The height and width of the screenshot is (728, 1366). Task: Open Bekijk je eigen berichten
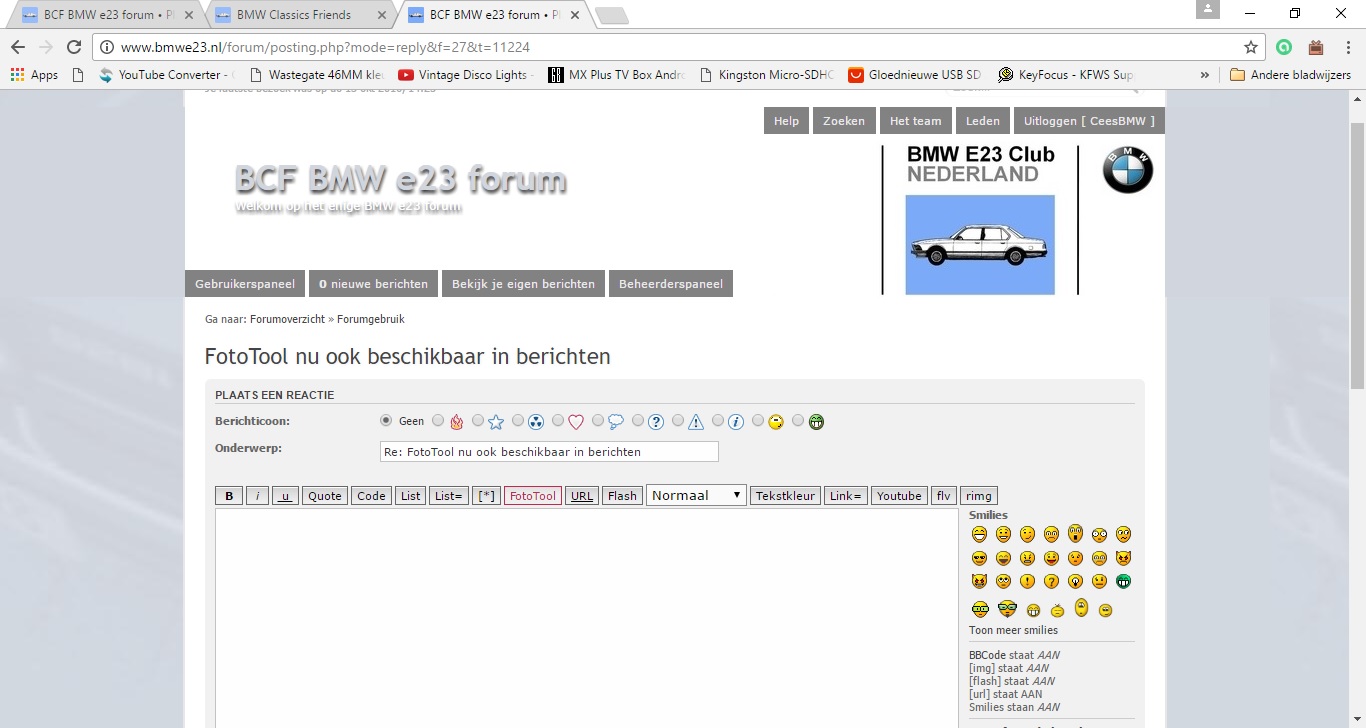[x=523, y=284]
